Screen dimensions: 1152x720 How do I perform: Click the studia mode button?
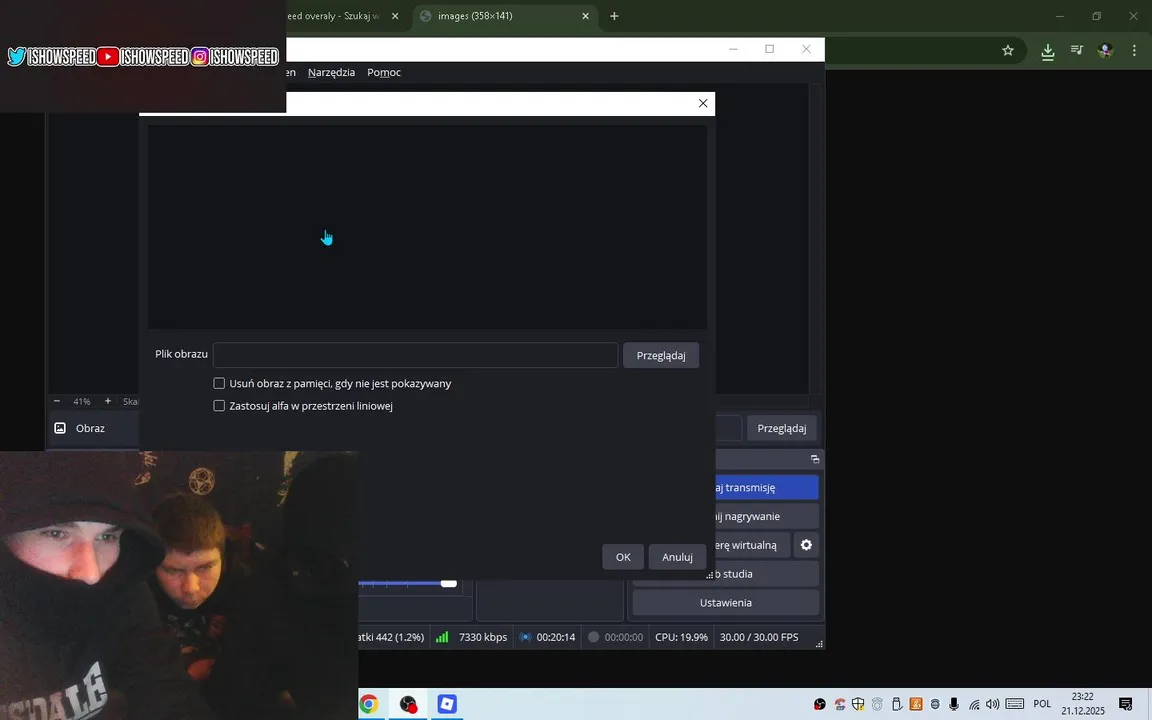tap(766, 574)
